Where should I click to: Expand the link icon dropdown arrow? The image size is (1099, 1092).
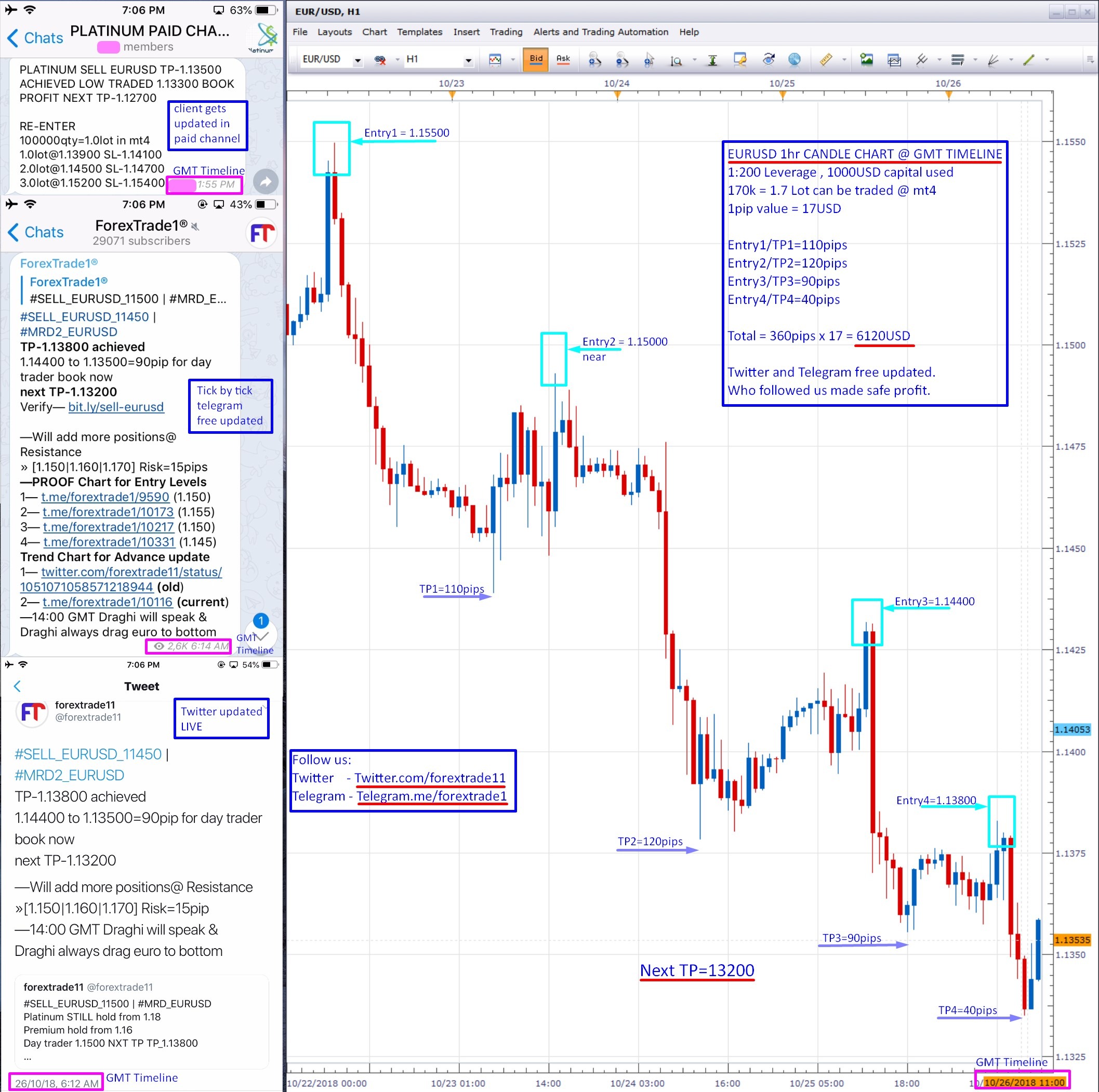[397, 60]
